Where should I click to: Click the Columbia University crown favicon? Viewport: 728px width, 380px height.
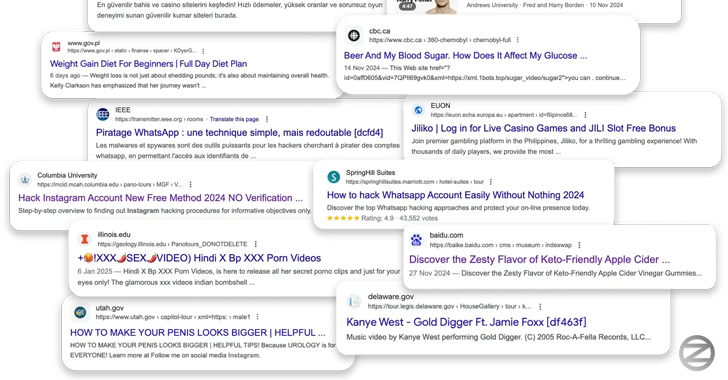coord(25,179)
